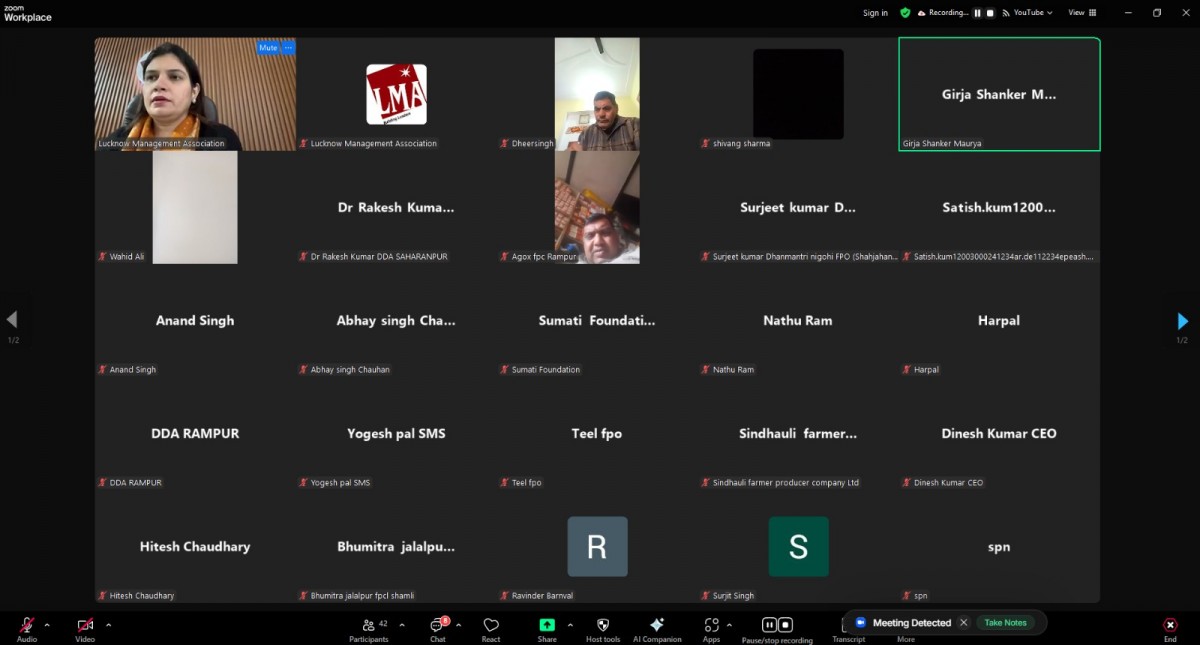Click the spn participant name label

coord(920,596)
